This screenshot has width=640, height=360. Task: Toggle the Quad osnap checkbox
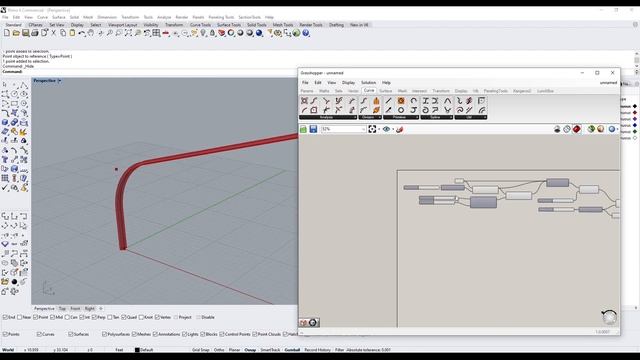click(x=124, y=317)
